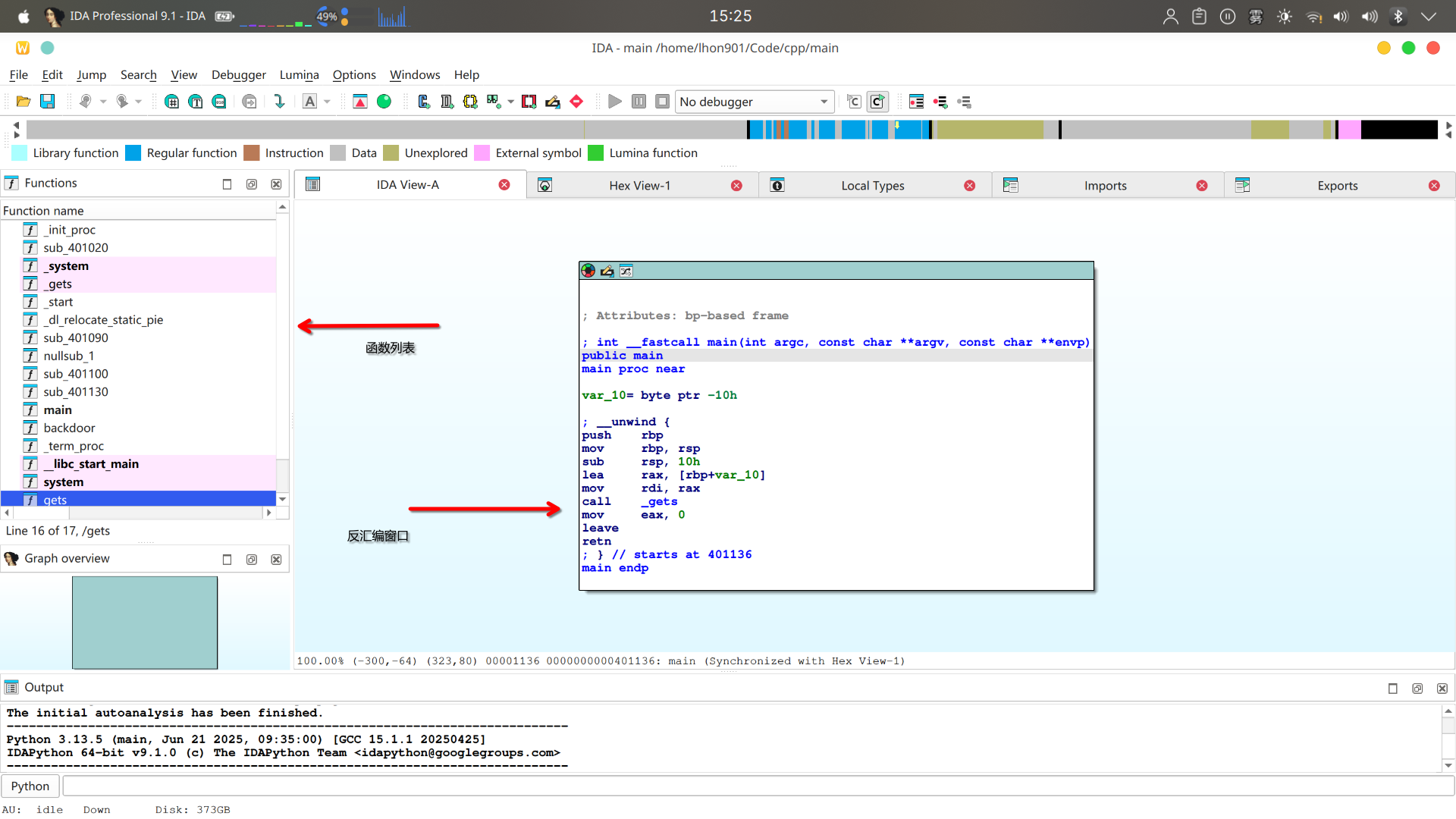Click the blue down-arrow jump icon
The height and width of the screenshot is (819, 1456).
coord(279,102)
